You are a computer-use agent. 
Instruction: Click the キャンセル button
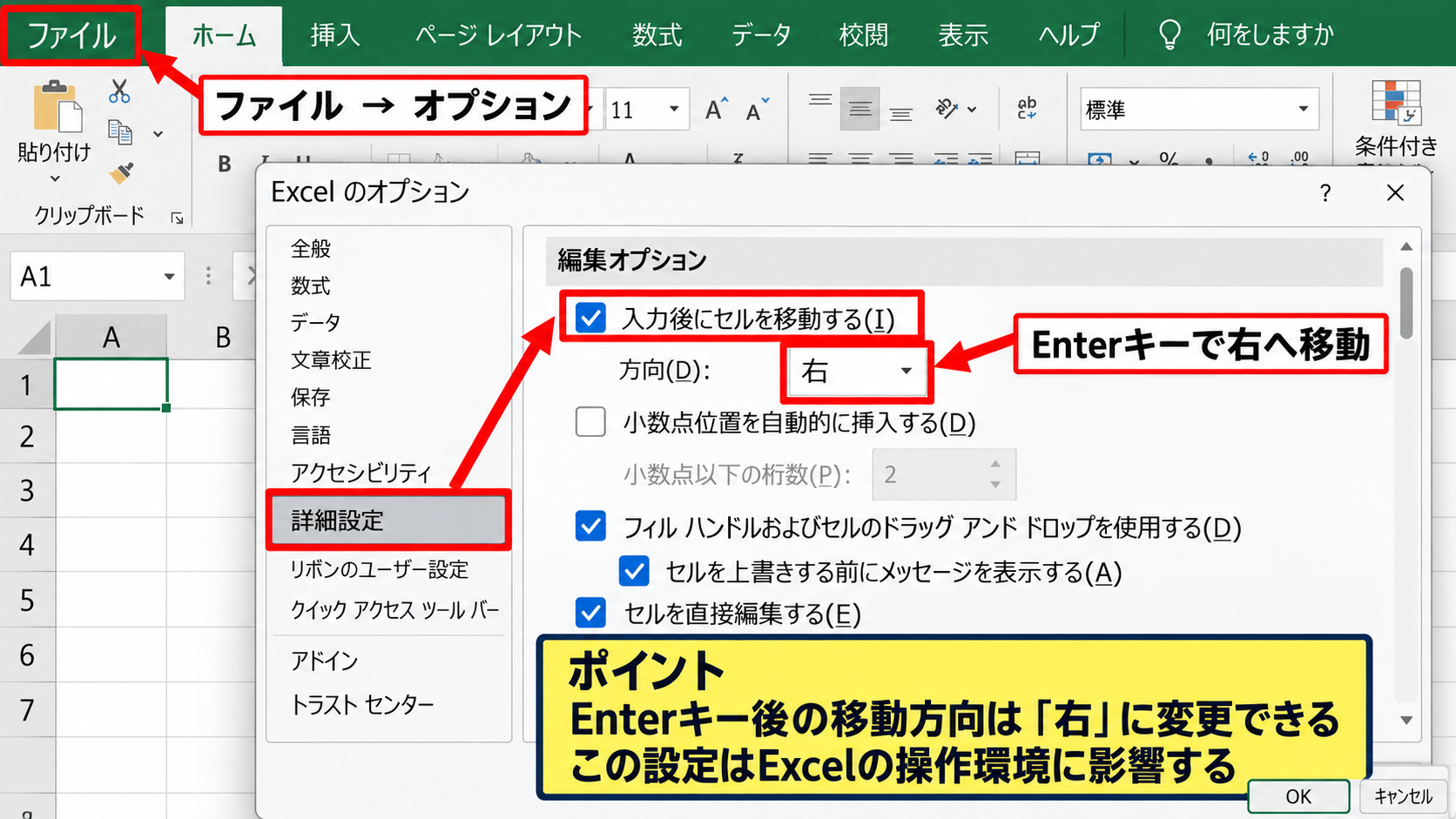(1403, 796)
